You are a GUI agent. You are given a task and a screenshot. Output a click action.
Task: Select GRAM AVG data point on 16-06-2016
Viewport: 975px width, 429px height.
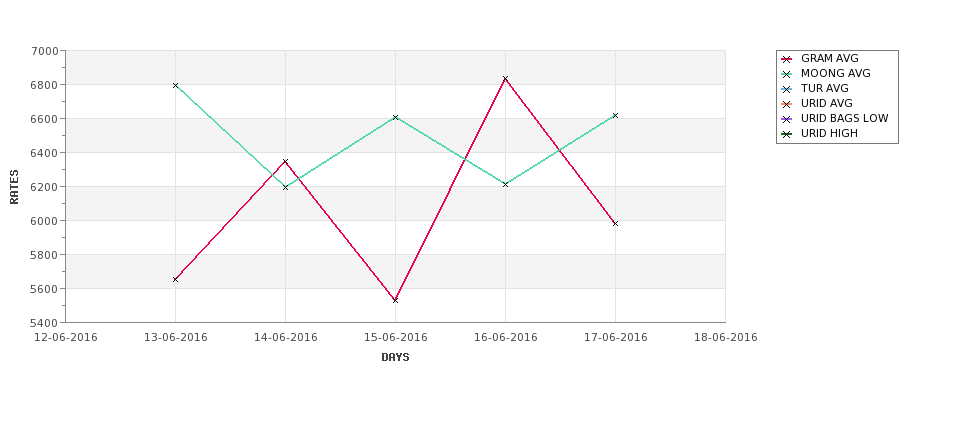click(506, 79)
